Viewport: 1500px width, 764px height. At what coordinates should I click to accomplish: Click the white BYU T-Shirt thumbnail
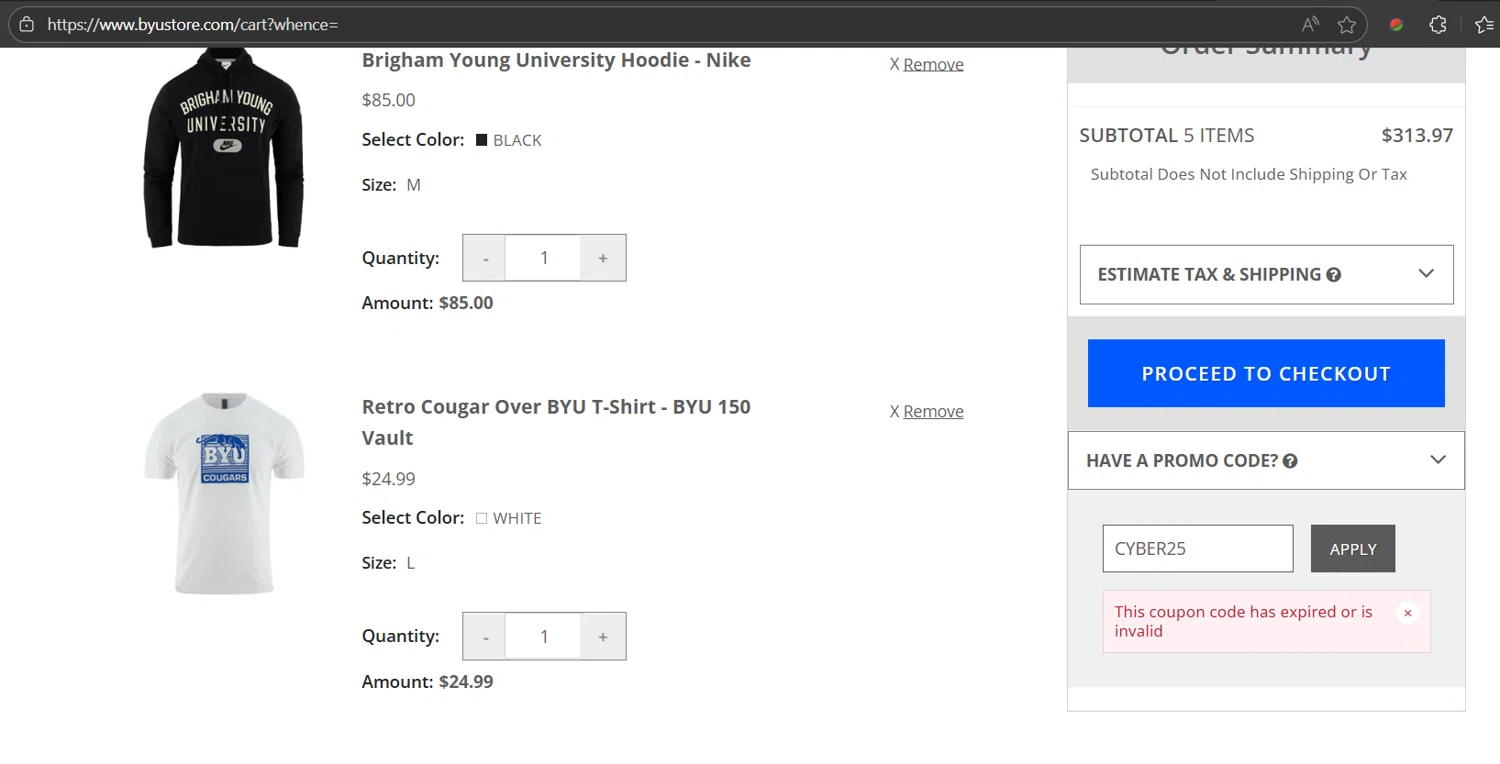tap(224, 493)
